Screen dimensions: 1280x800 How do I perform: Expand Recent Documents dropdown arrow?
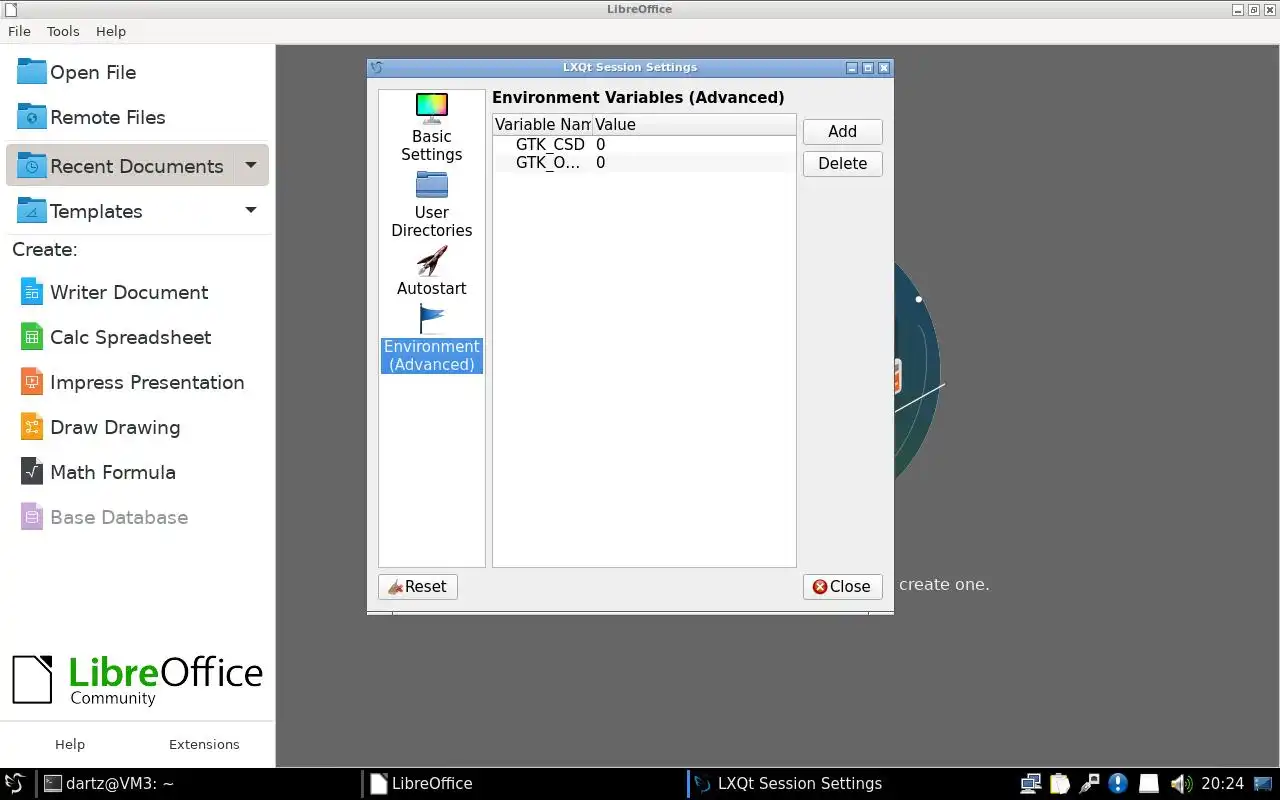point(251,166)
